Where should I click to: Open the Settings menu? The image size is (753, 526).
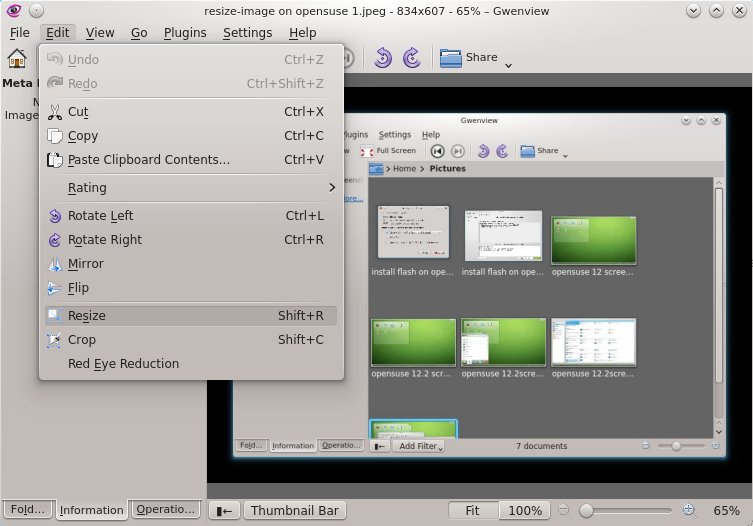247,33
